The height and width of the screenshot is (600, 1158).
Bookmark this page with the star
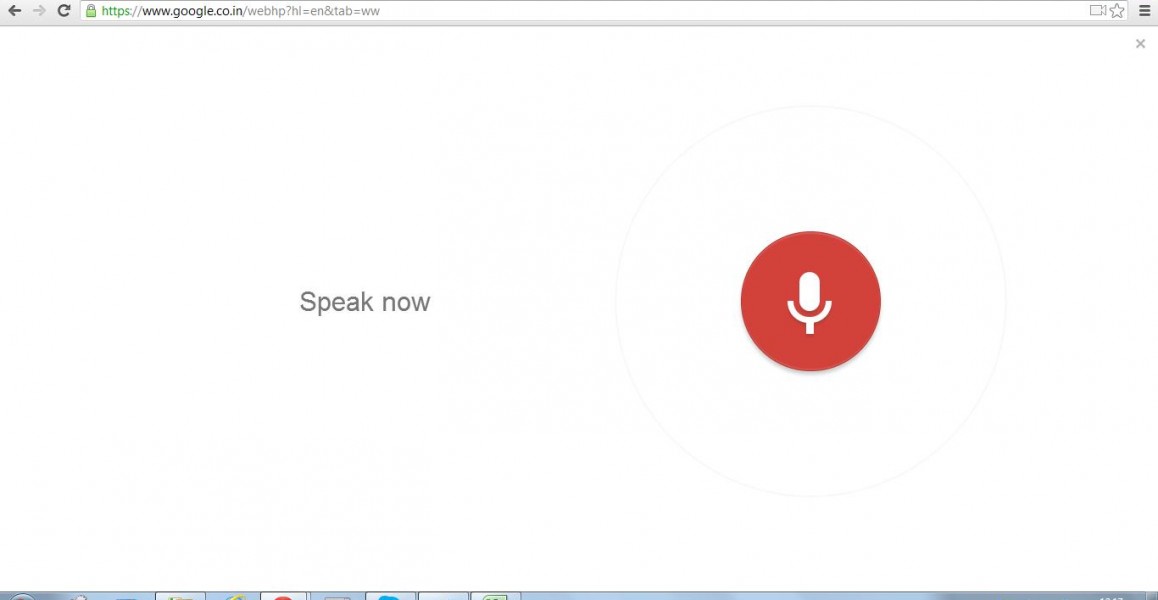(x=1117, y=11)
